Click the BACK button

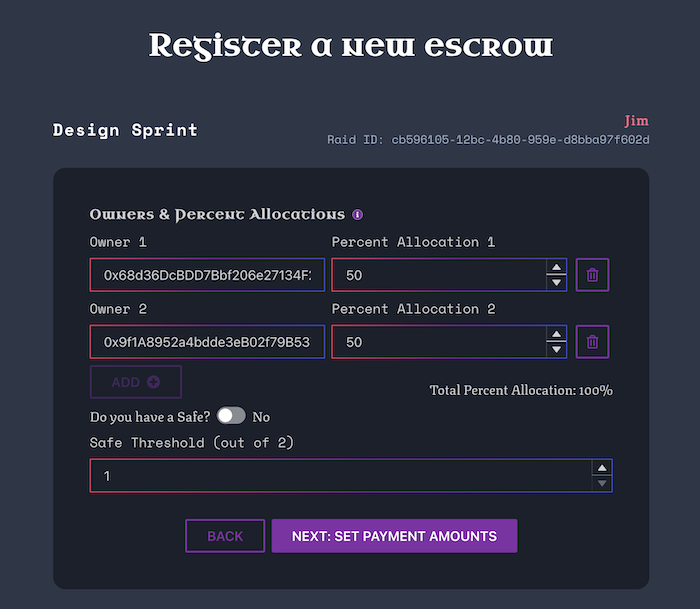point(225,536)
